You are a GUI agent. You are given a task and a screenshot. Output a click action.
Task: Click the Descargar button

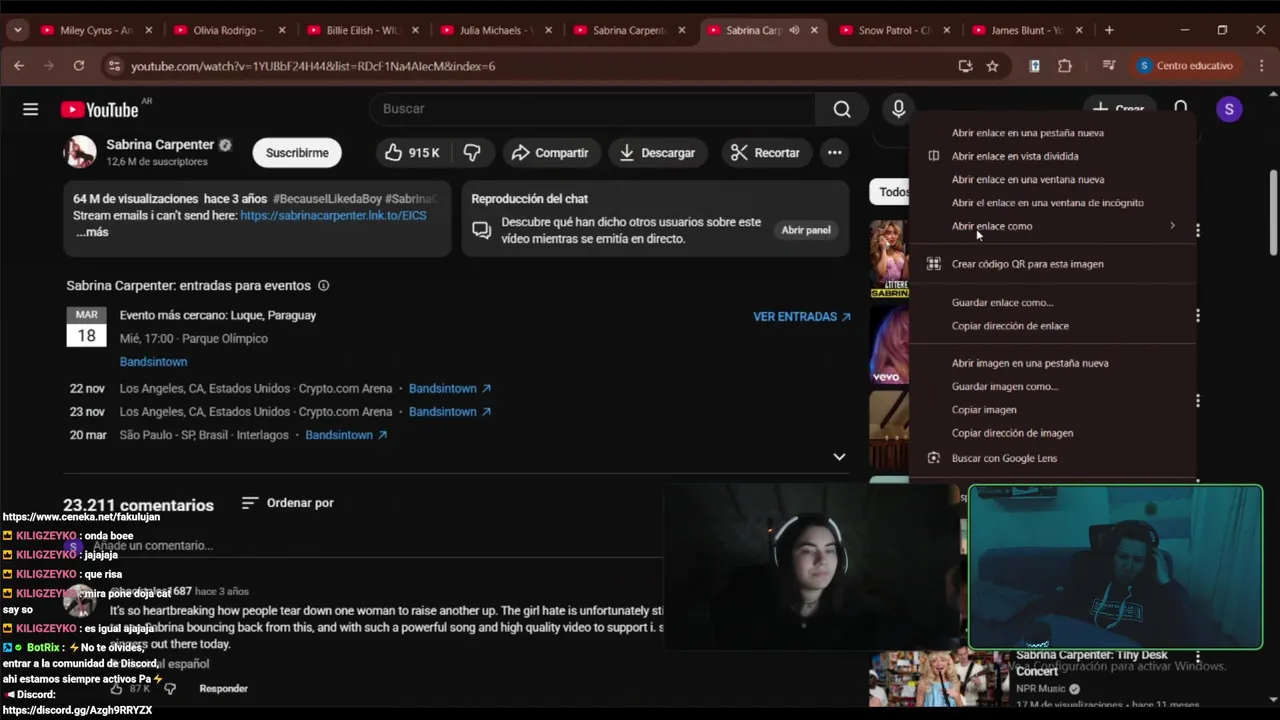click(x=658, y=152)
